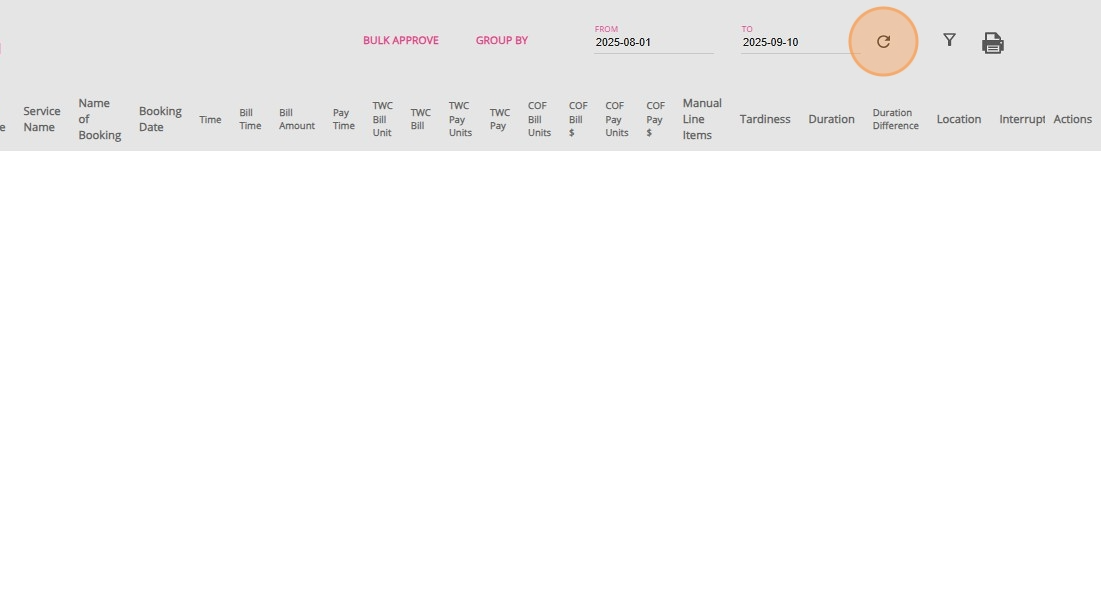This screenshot has height=615, width=1101.
Task: Open the filter funnel icon
Action: (x=949, y=40)
